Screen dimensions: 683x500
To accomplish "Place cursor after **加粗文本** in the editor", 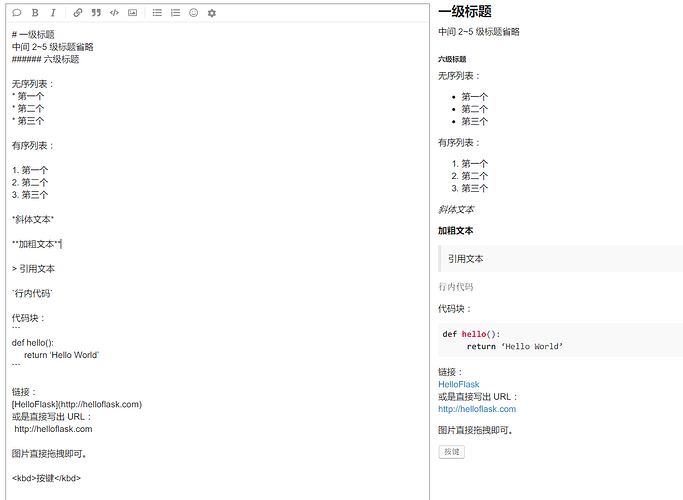I will (x=61, y=244).
